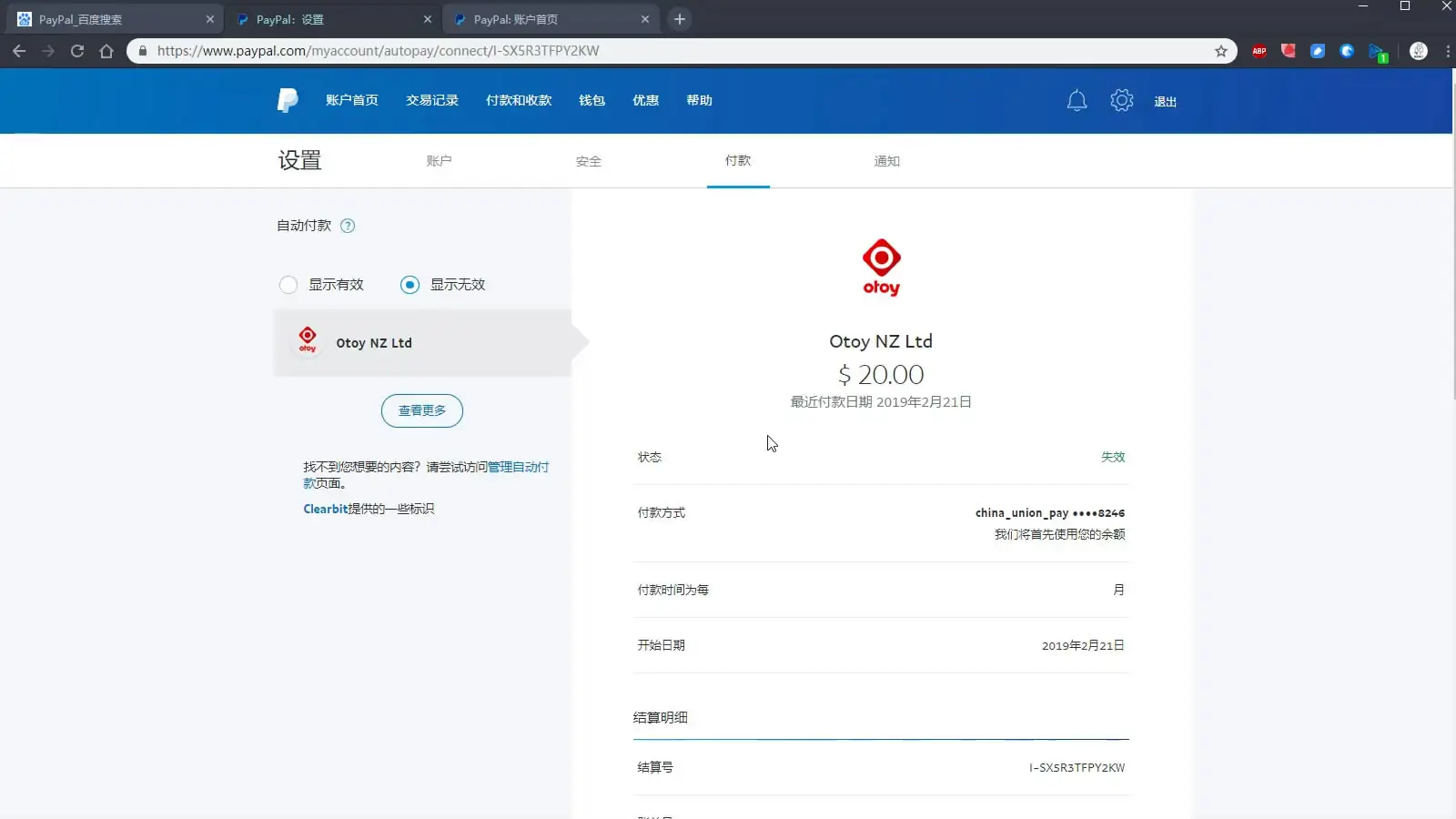Viewport: 1456px width, 819px height.
Task: Switch to the 通知 settings tab
Action: 887,161
